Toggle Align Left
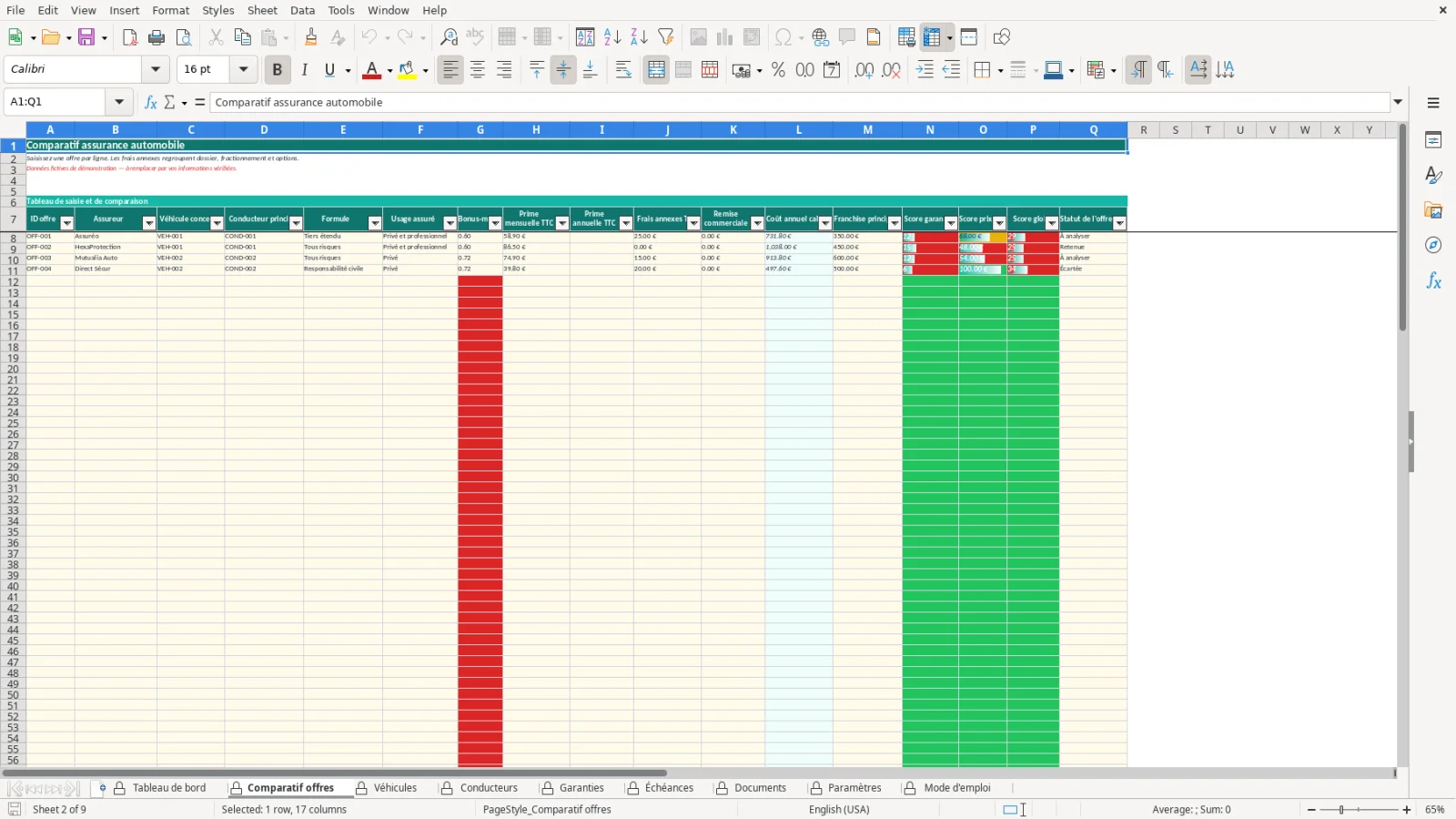Viewport: 1456px width, 819px height. pos(450,70)
